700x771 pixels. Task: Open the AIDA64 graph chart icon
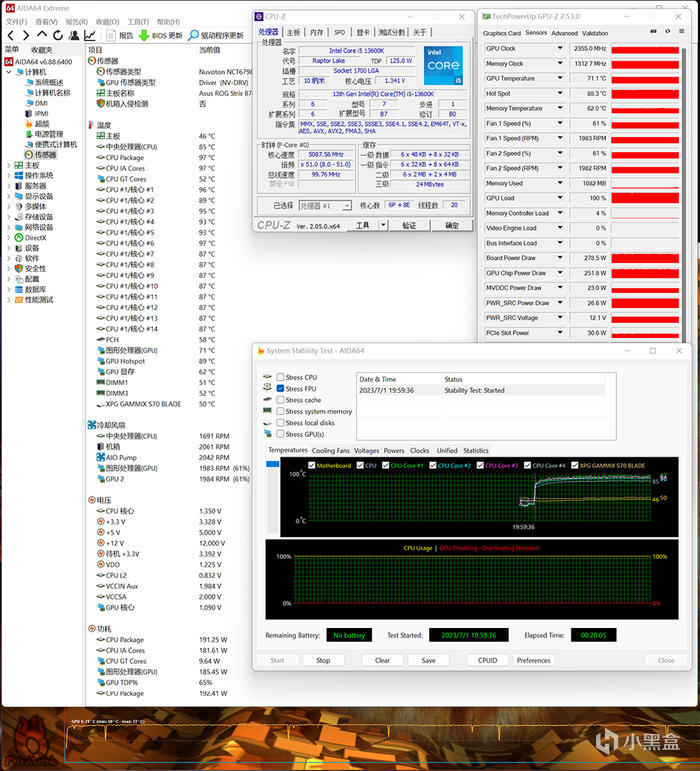coord(89,35)
